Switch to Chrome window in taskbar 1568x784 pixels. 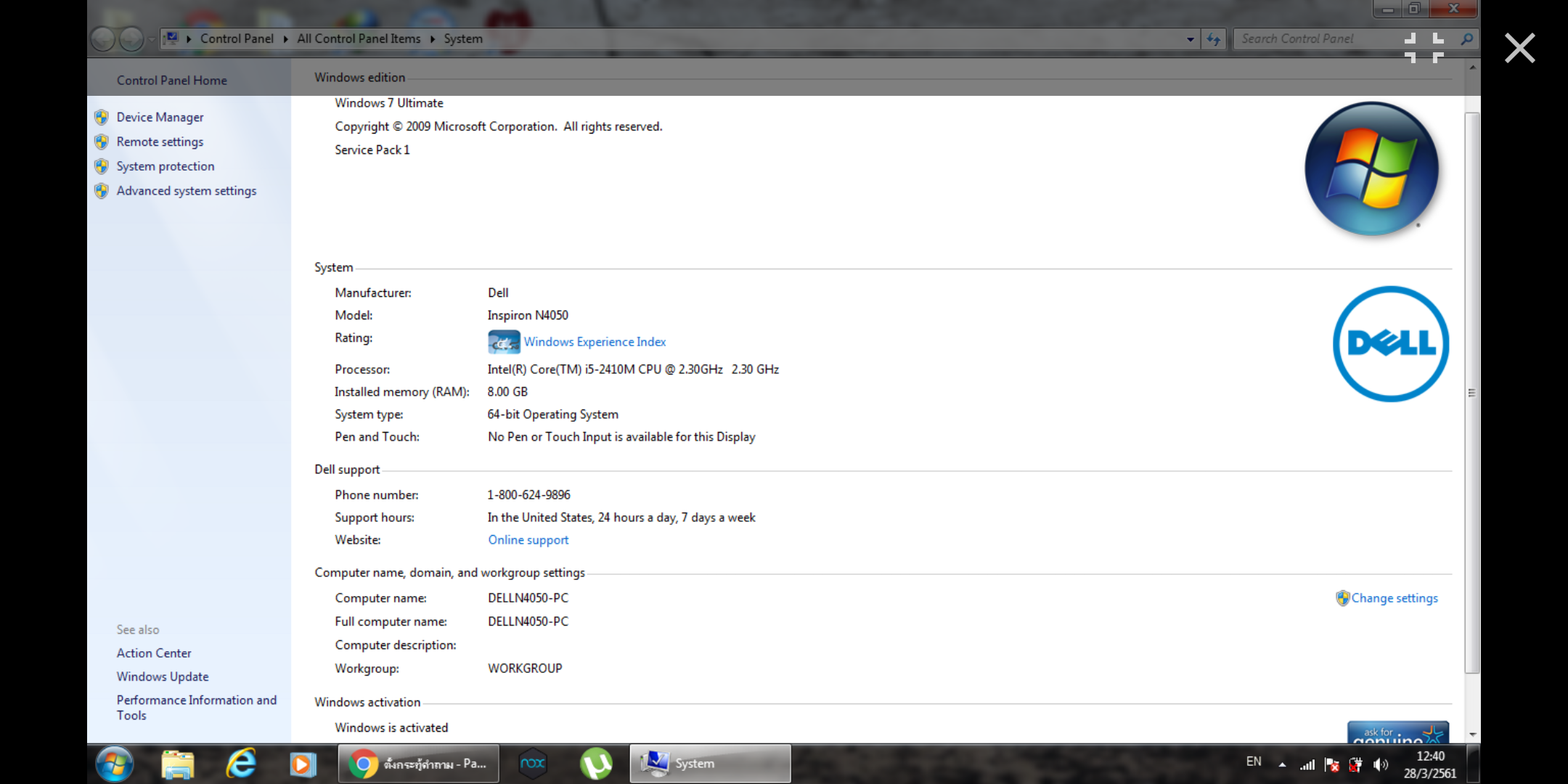click(419, 764)
